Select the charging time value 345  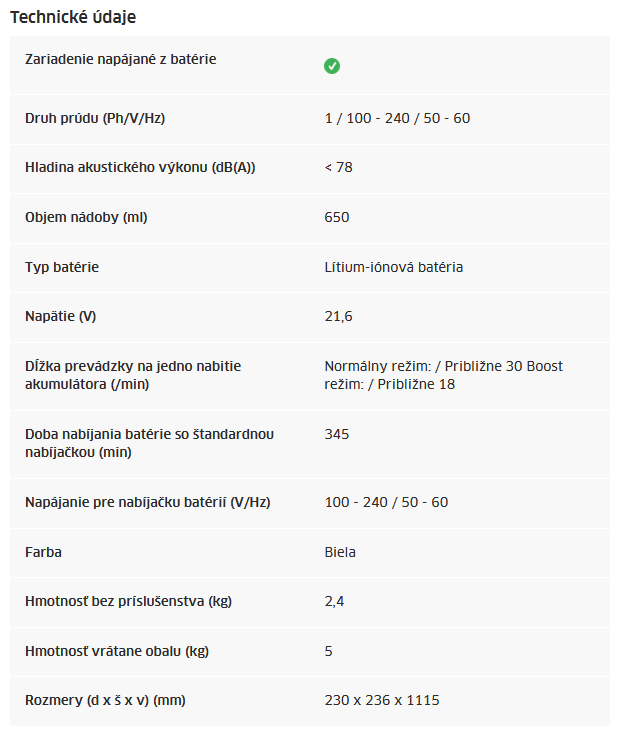[337, 434]
